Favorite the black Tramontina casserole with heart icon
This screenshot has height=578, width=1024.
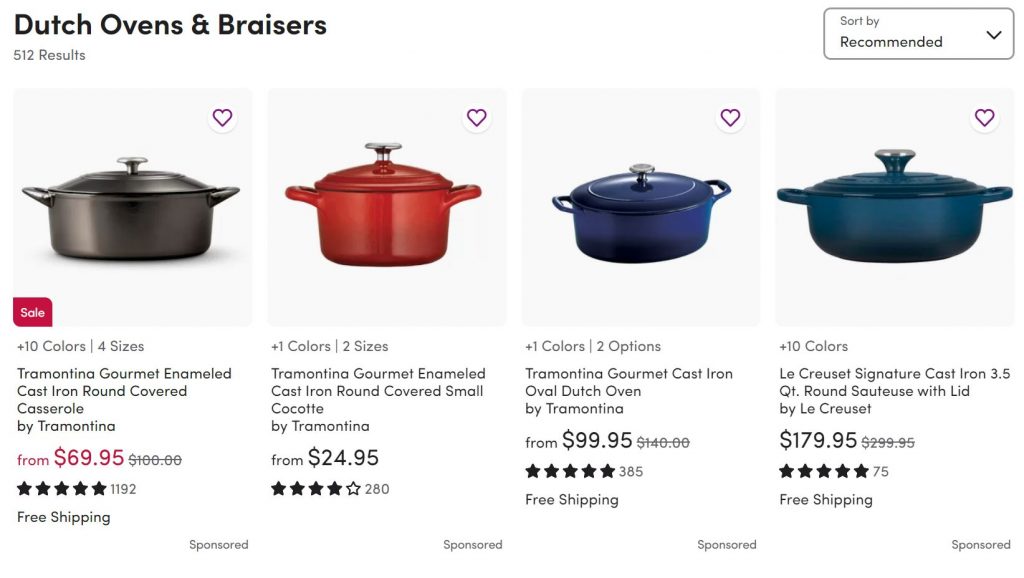(223, 118)
